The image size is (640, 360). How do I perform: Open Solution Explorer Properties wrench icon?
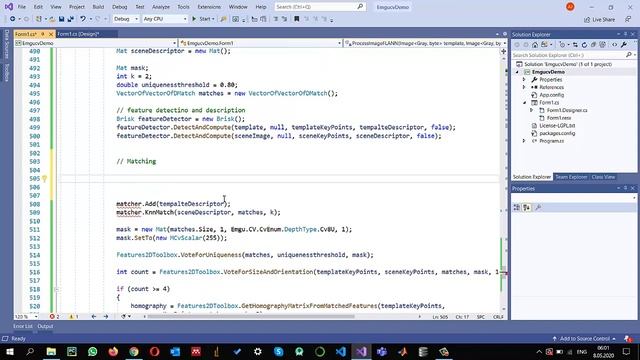[624, 45]
